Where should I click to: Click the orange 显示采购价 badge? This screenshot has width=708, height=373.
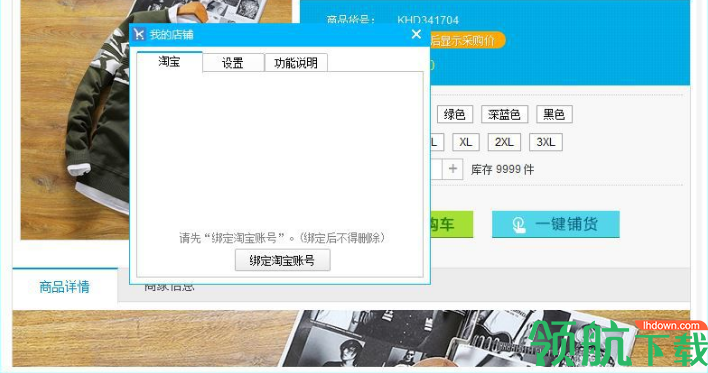tap(467, 41)
